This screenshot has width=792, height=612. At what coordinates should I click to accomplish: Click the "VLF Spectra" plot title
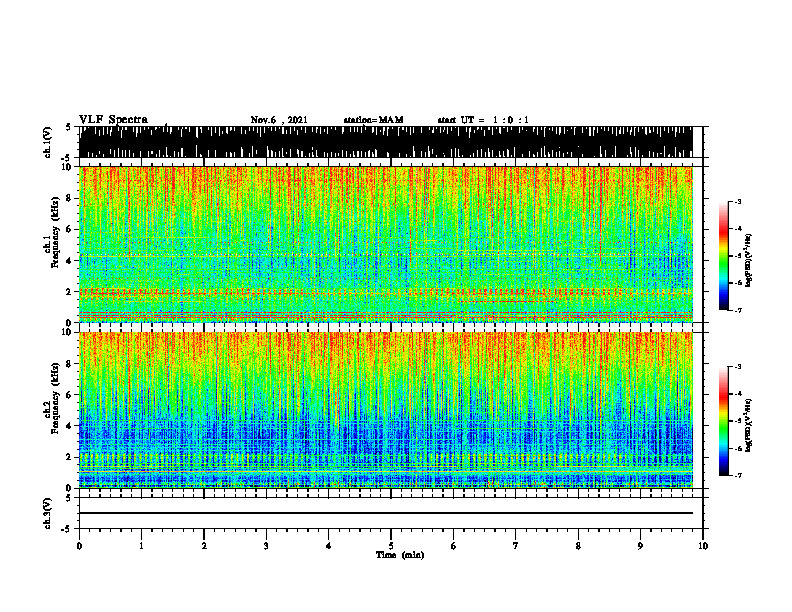(x=113, y=119)
